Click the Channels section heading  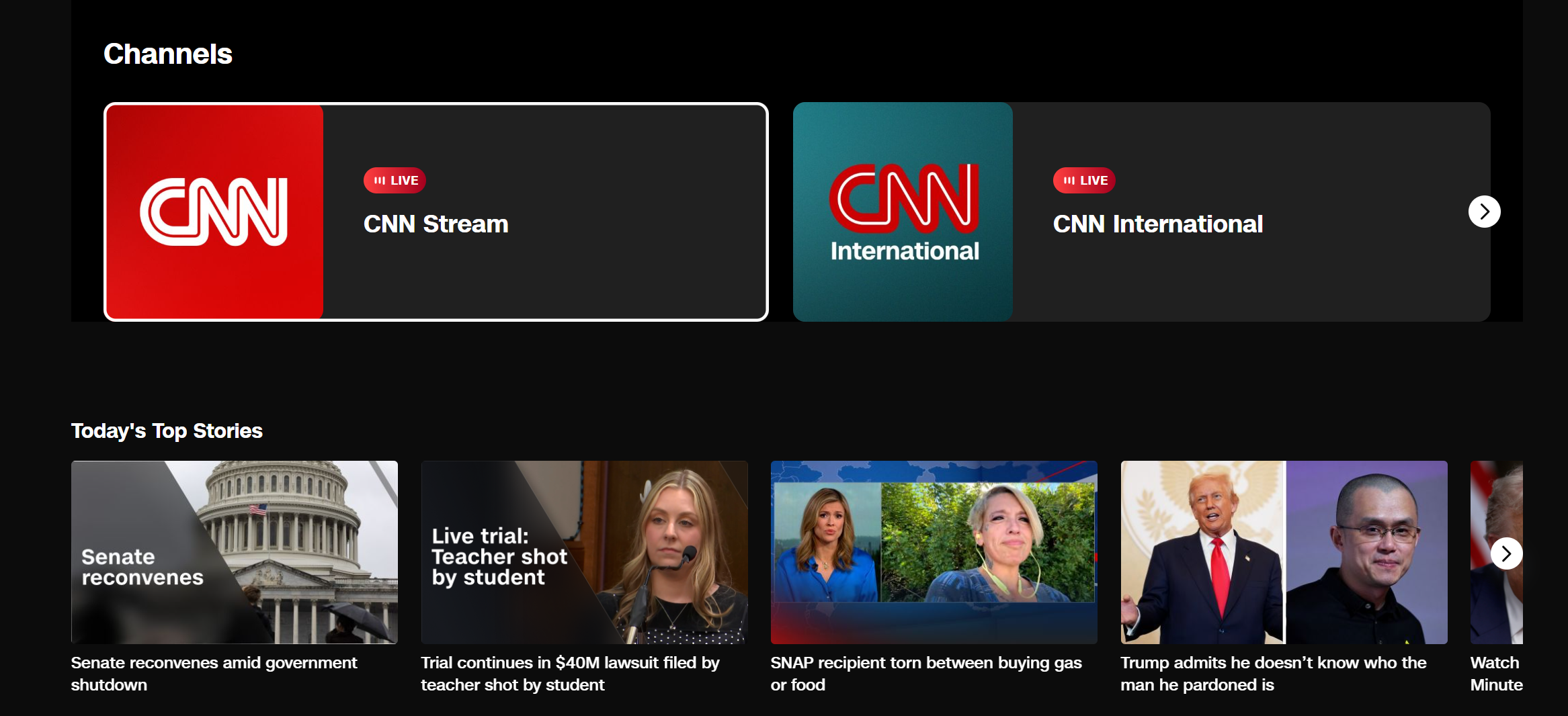[x=167, y=53]
